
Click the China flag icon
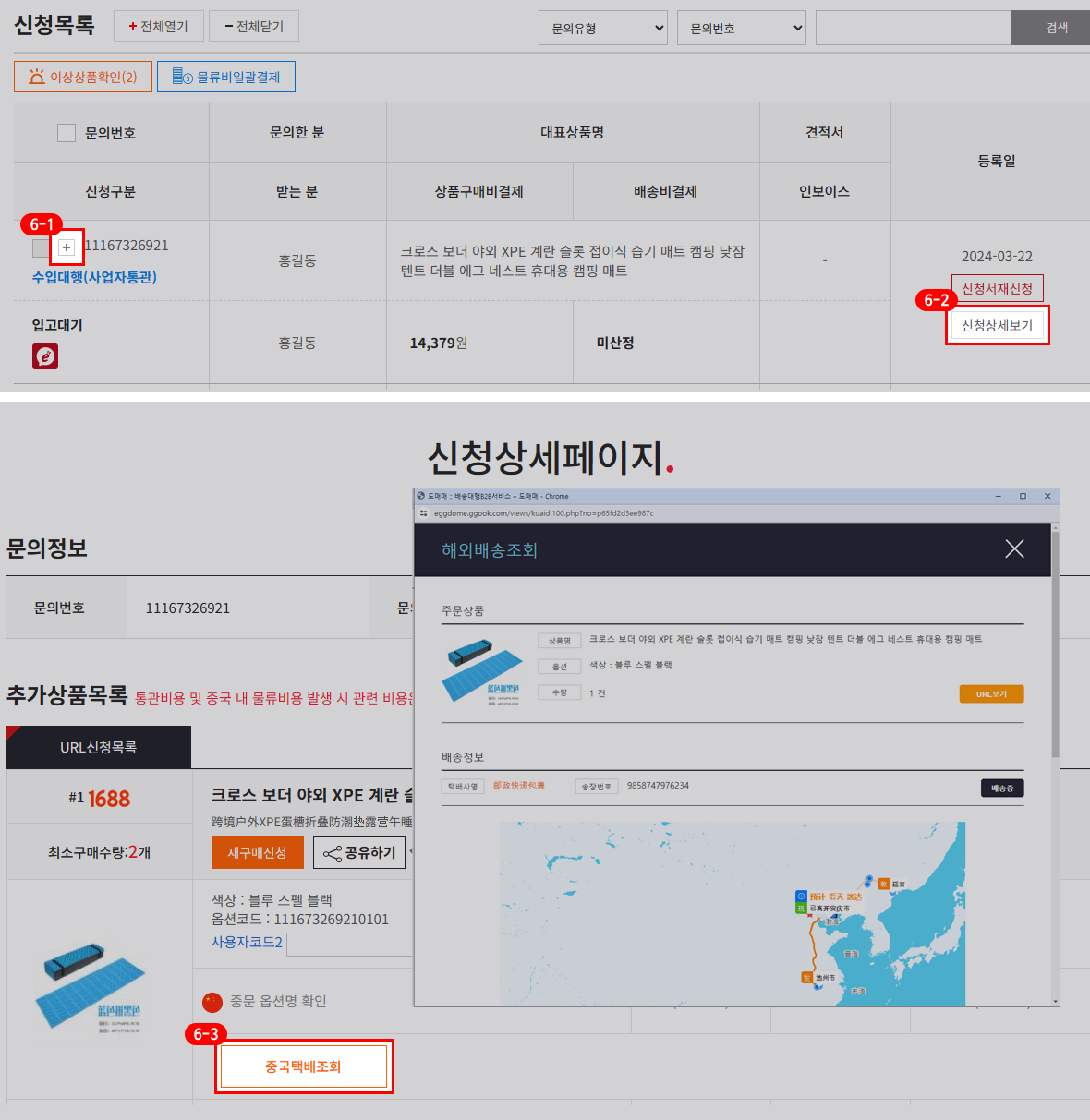pyautogui.click(x=212, y=1002)
